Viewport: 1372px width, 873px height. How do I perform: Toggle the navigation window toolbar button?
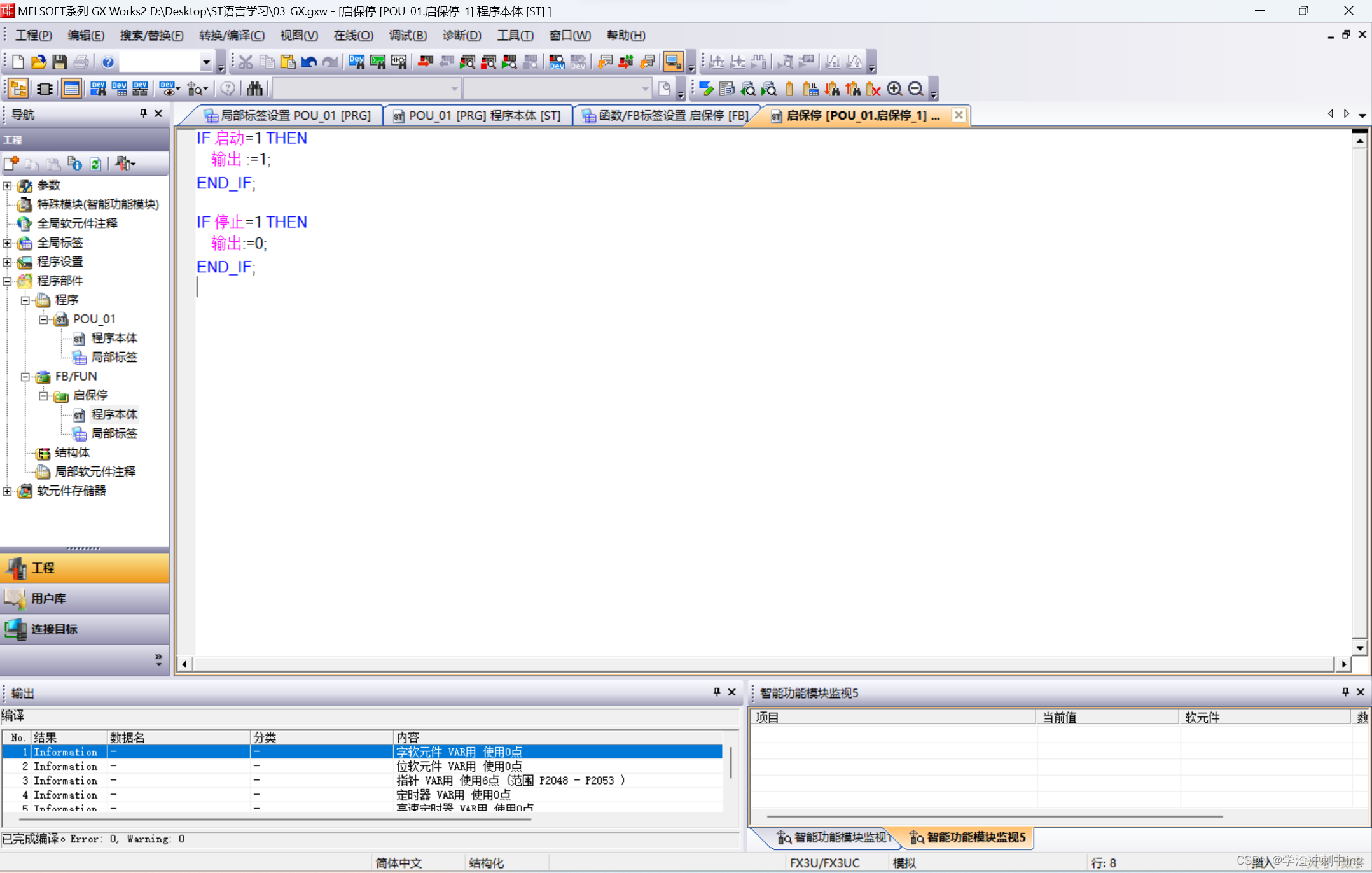tap(18, 88)
